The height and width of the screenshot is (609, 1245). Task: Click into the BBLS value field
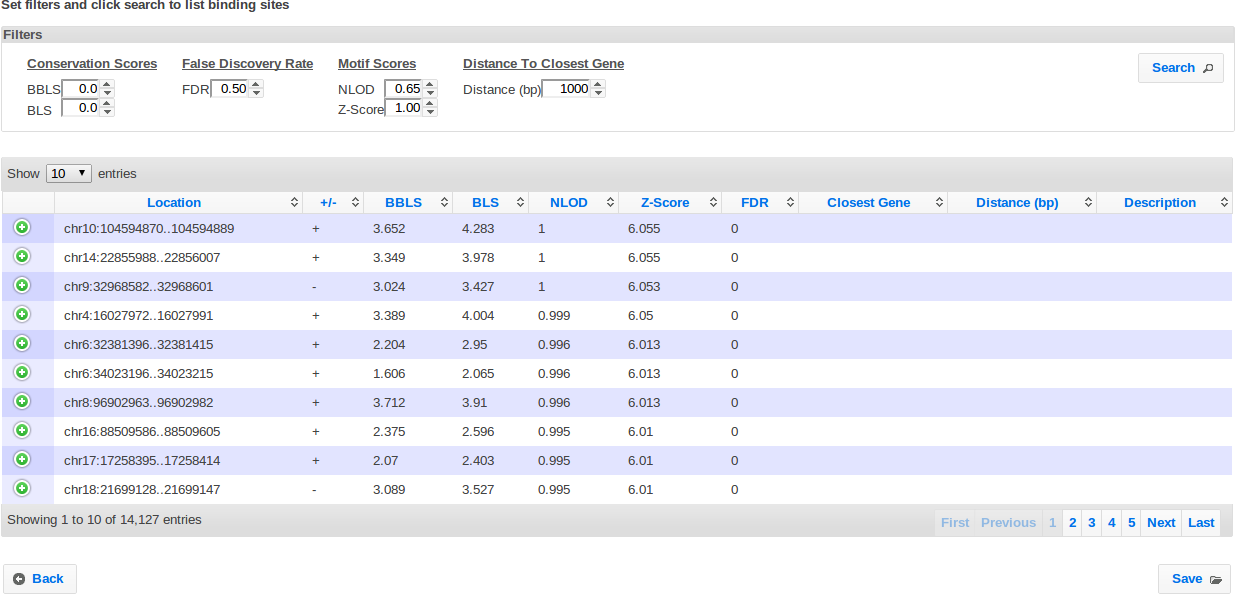pos(81,89)
